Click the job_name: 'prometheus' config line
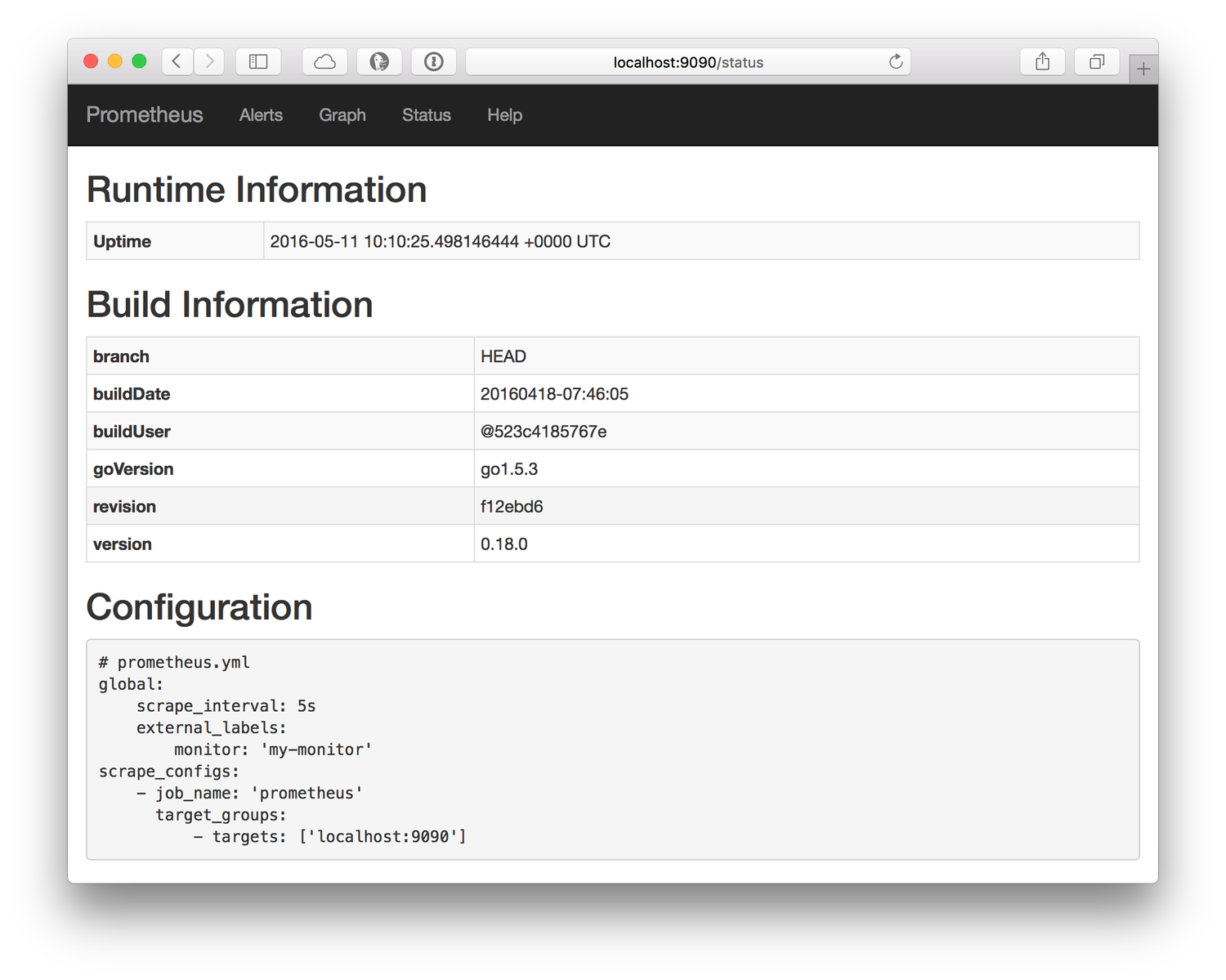Image resolution: width=1226 pixels, height=980 pixels. click(250, 793)
